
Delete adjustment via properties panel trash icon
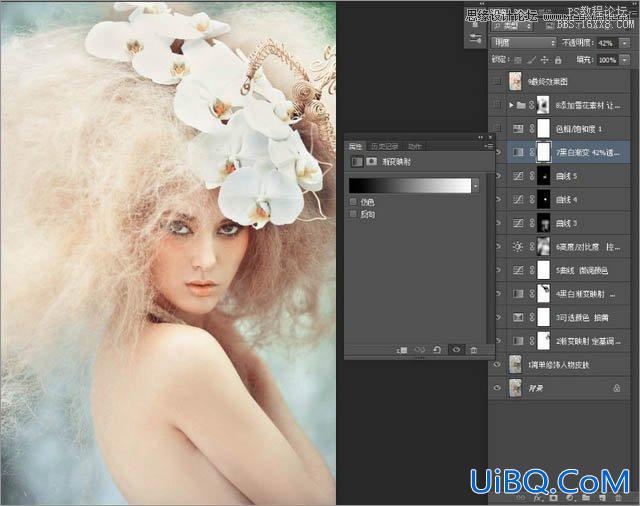473,350
